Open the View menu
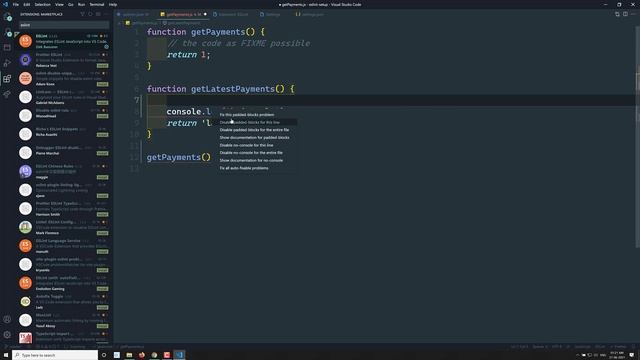This screenshot has height=360, width=640. tap(59, 4)
